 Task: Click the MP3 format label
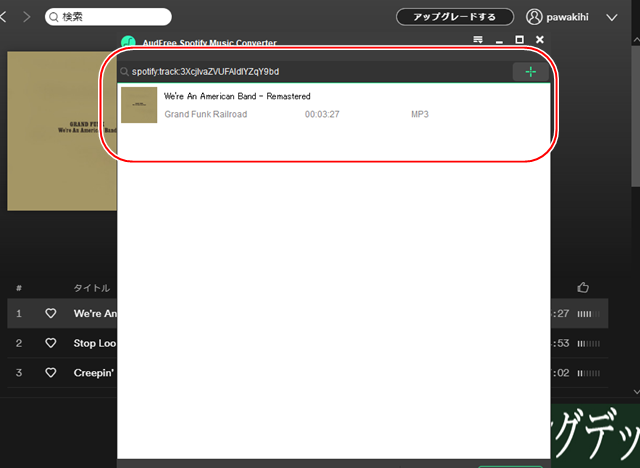420,114
